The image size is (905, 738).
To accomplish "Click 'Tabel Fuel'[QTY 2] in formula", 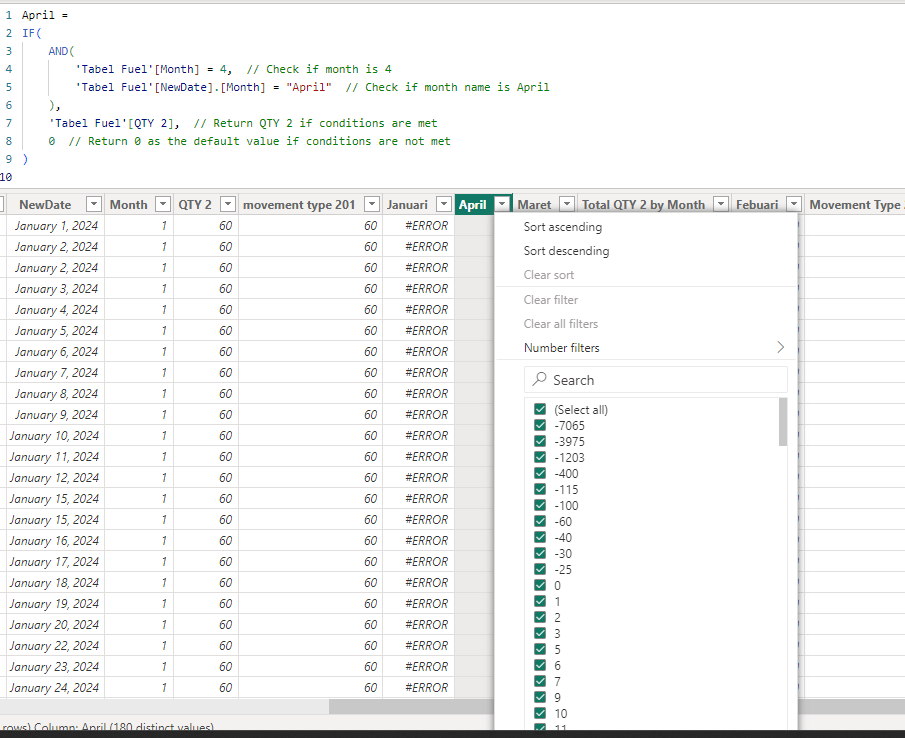I will tap(111, 123).
